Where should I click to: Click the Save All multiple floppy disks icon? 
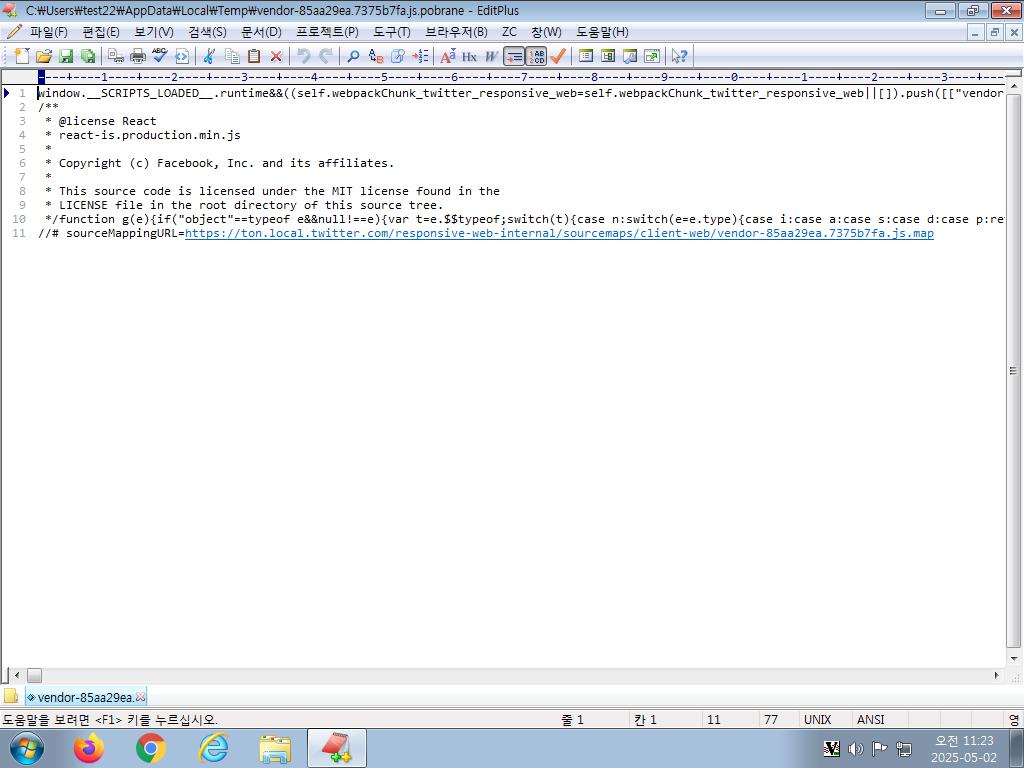tap(88, 56)
